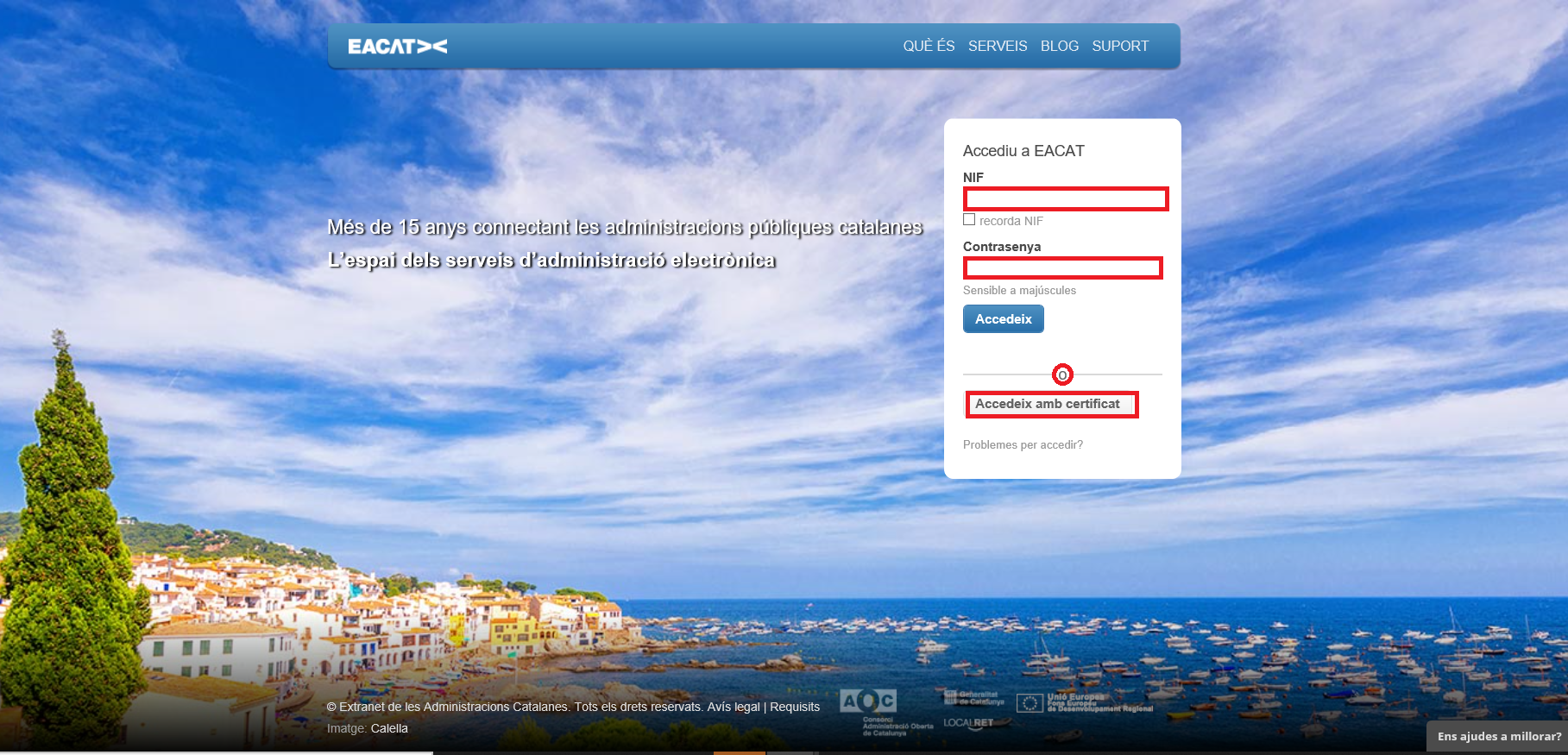Click into the Contrasenya password field
Viewport: 1568px width, 755px height.
tap(1062, 268)
